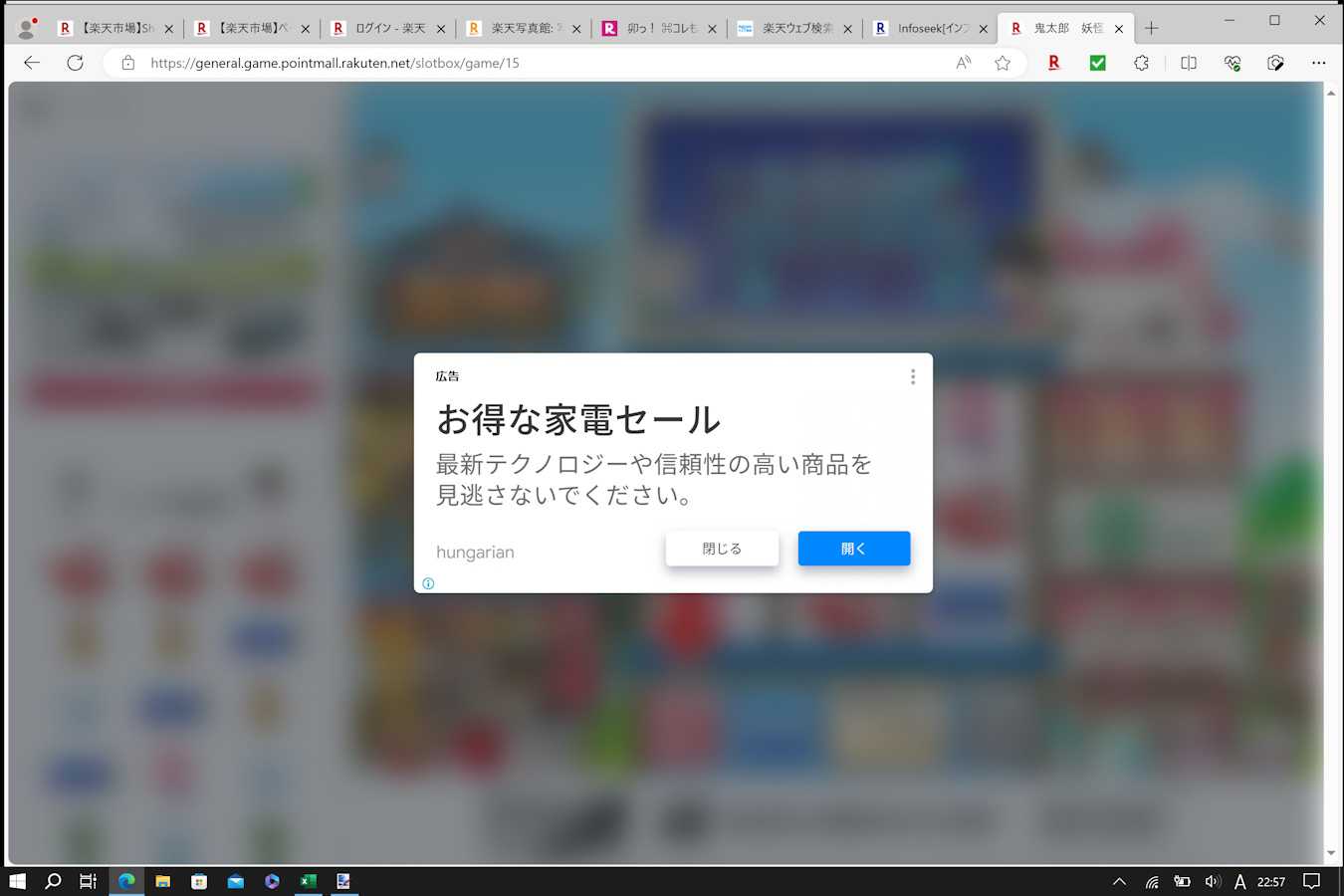Viewport: 1344px width, 896px height.
Task: Close the ログイン - 楽天 tab
Action: pyautogui.click(x=441, y=29)
